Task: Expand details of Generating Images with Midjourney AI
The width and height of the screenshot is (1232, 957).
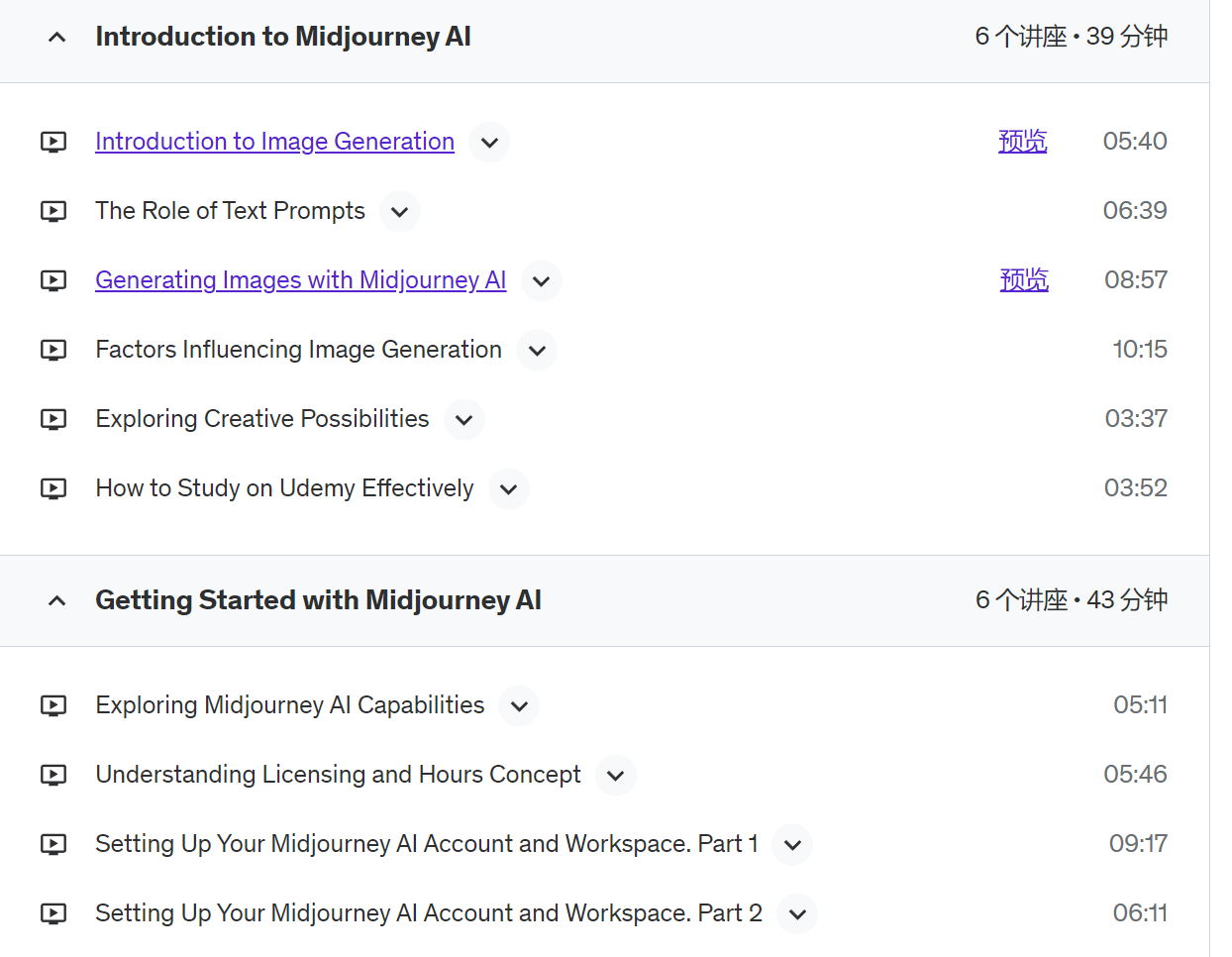Action: coord(542,281)
